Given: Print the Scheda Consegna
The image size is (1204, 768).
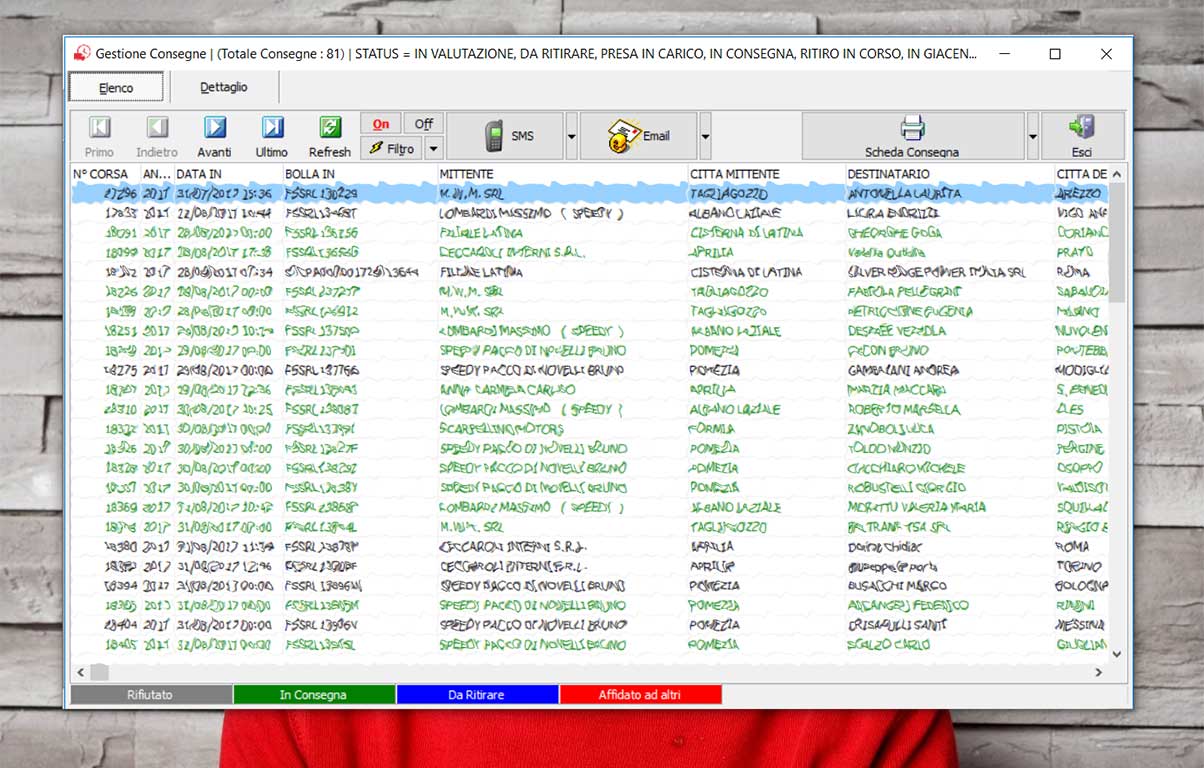Looking at the screenshot, I should coord(912,136).
